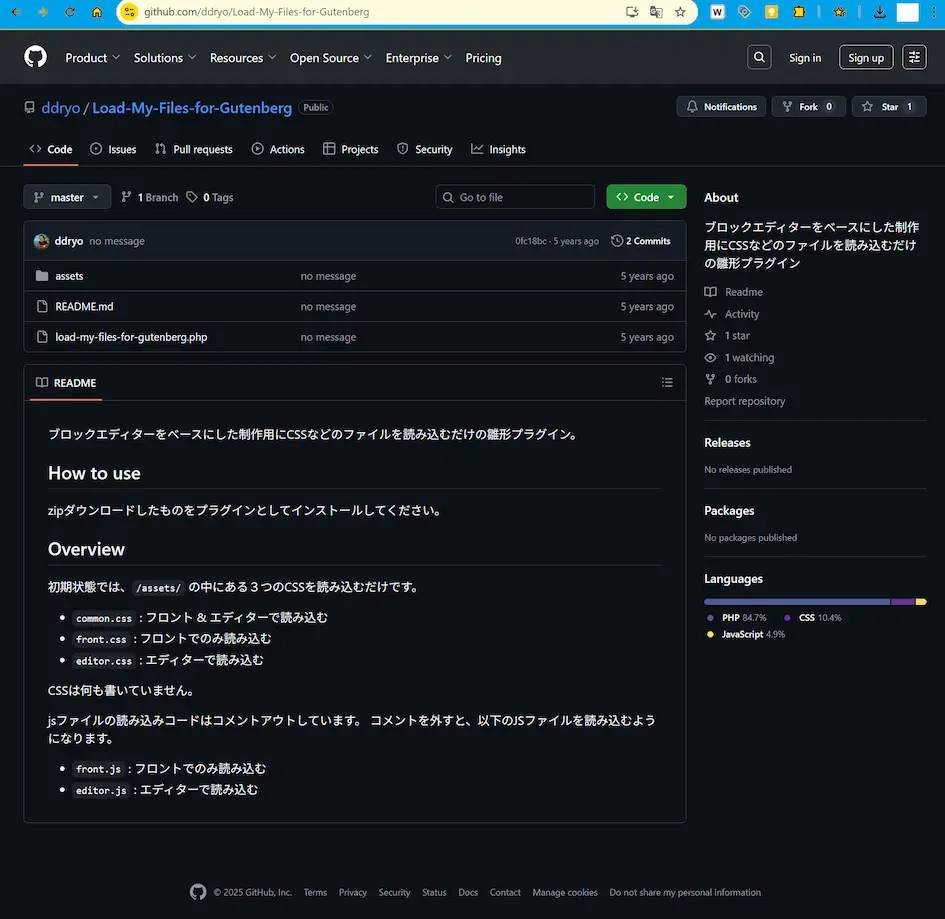Expand the Open Source menu
Viewport: 945px width, 919px height.
tap(330, 58)
